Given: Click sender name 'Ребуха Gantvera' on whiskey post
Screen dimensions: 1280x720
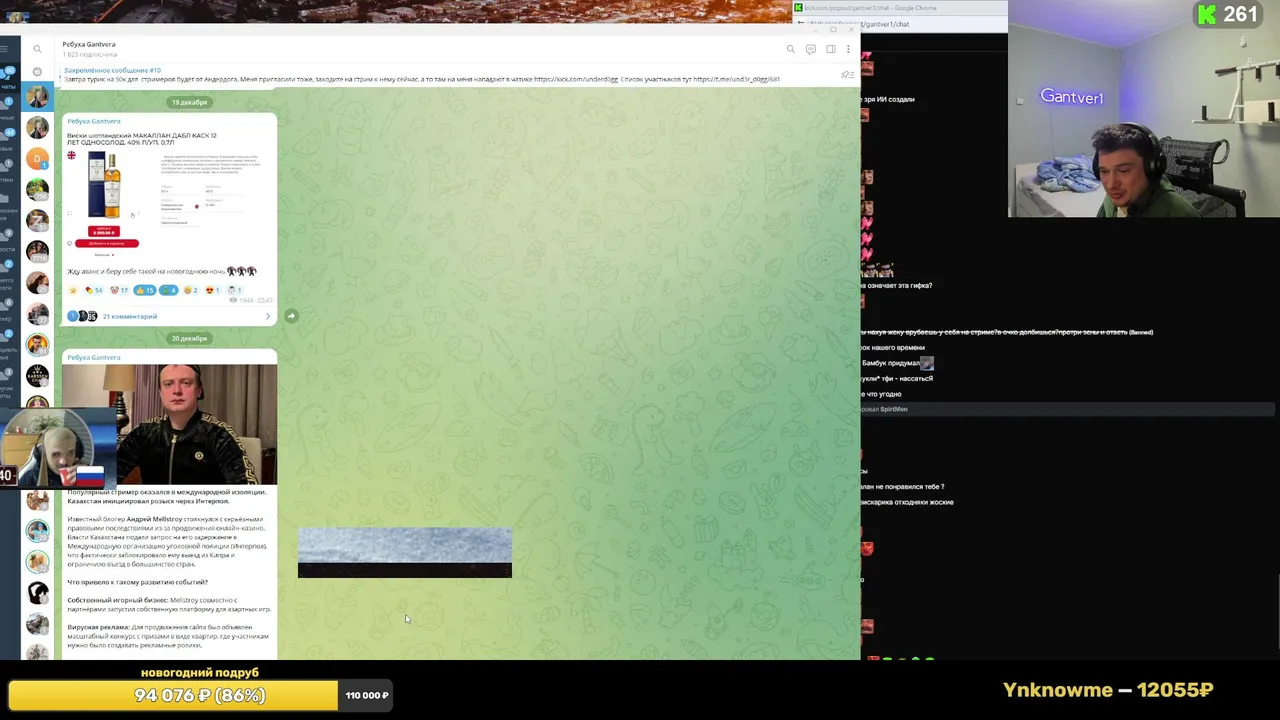Looking at the screenshot, I should [x=93, y=121].
